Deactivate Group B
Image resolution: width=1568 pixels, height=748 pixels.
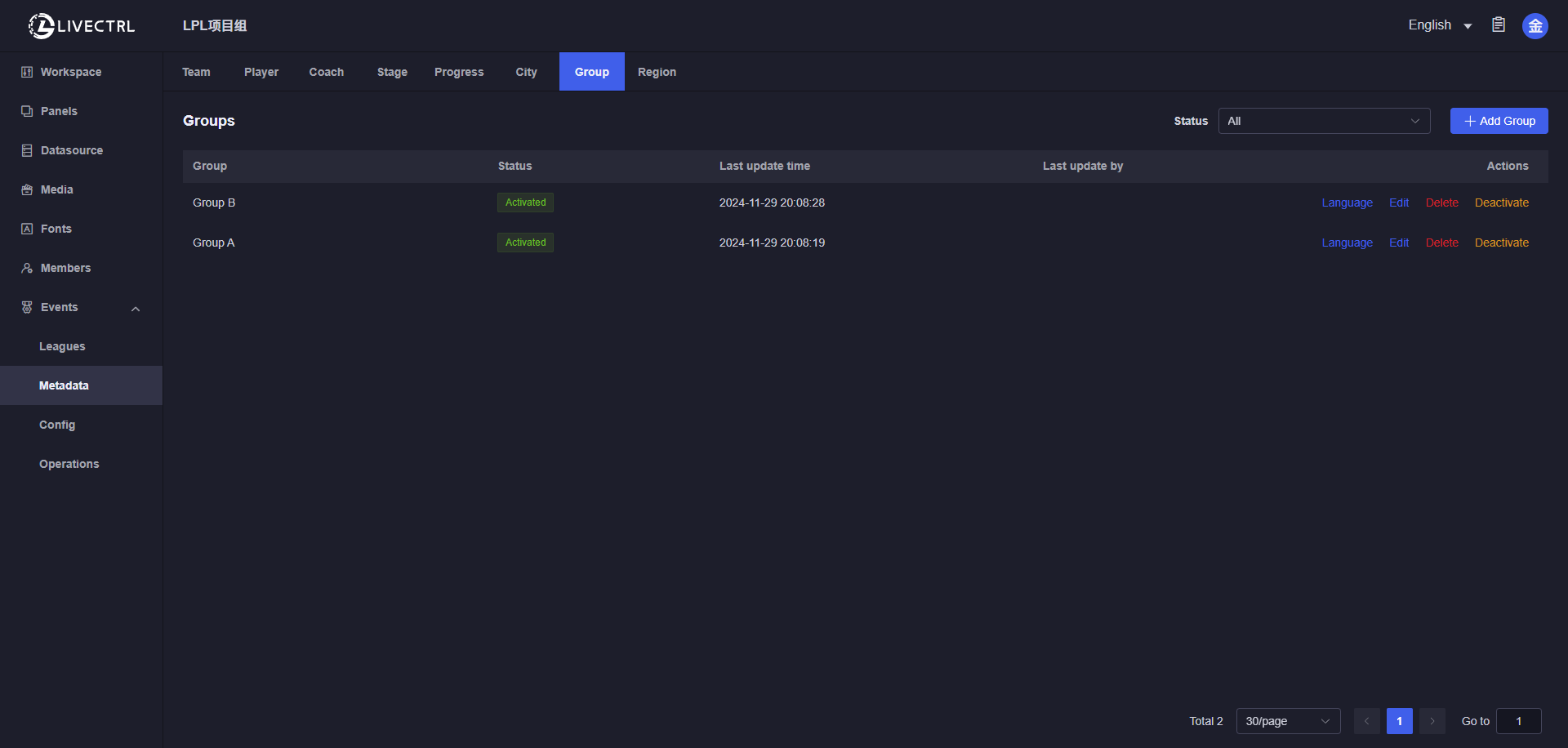[1501, 203]
